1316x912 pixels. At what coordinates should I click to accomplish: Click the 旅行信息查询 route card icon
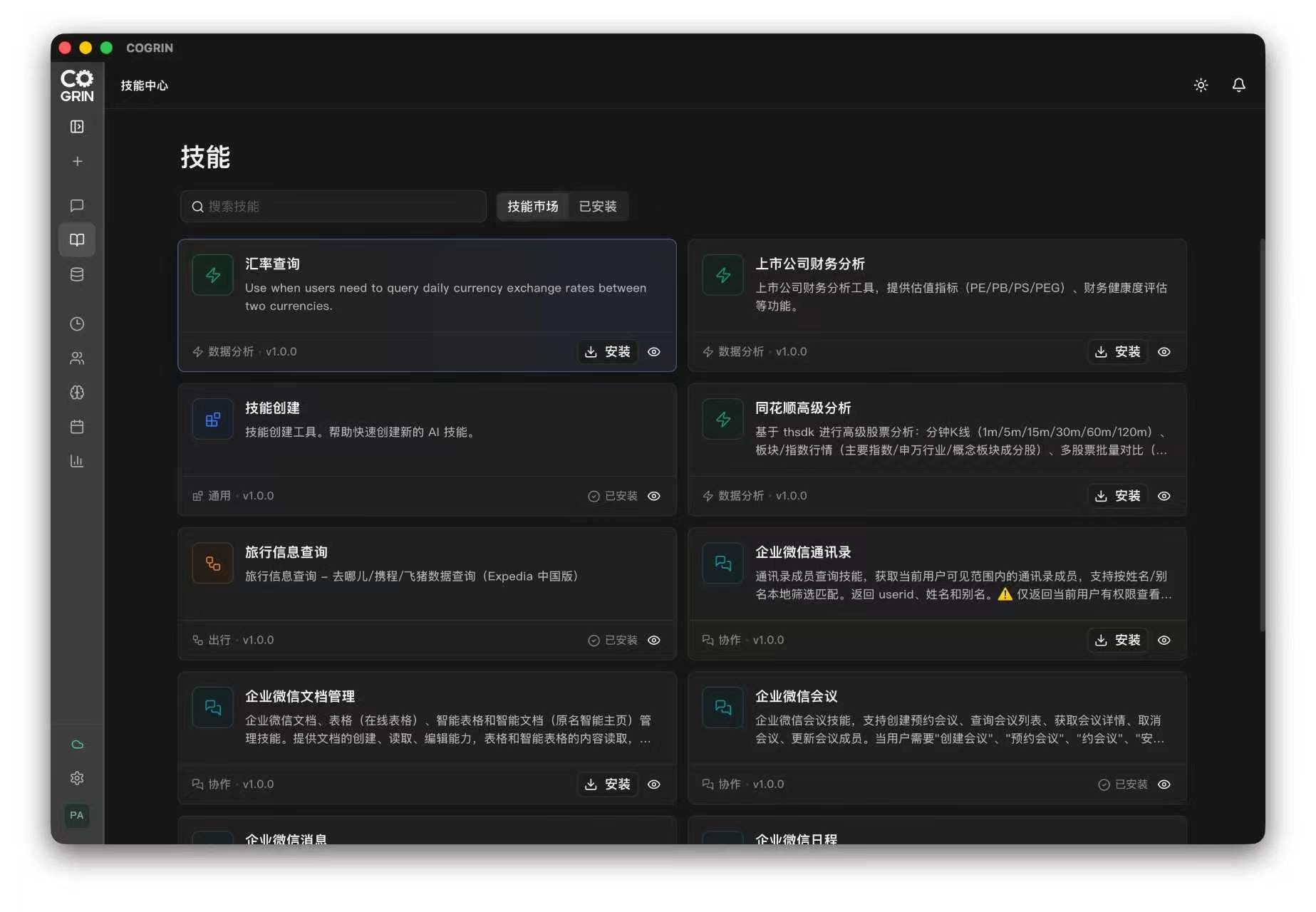[x=212, y=563]
